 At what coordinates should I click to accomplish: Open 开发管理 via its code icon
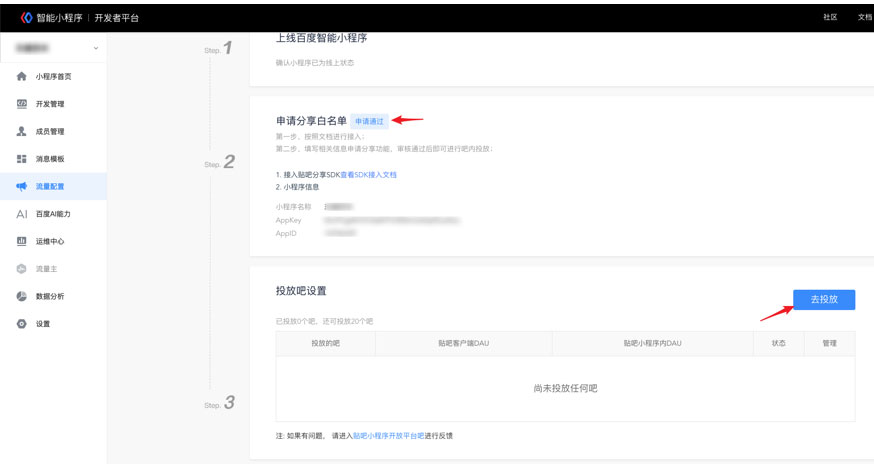click(x=21, y=104)
